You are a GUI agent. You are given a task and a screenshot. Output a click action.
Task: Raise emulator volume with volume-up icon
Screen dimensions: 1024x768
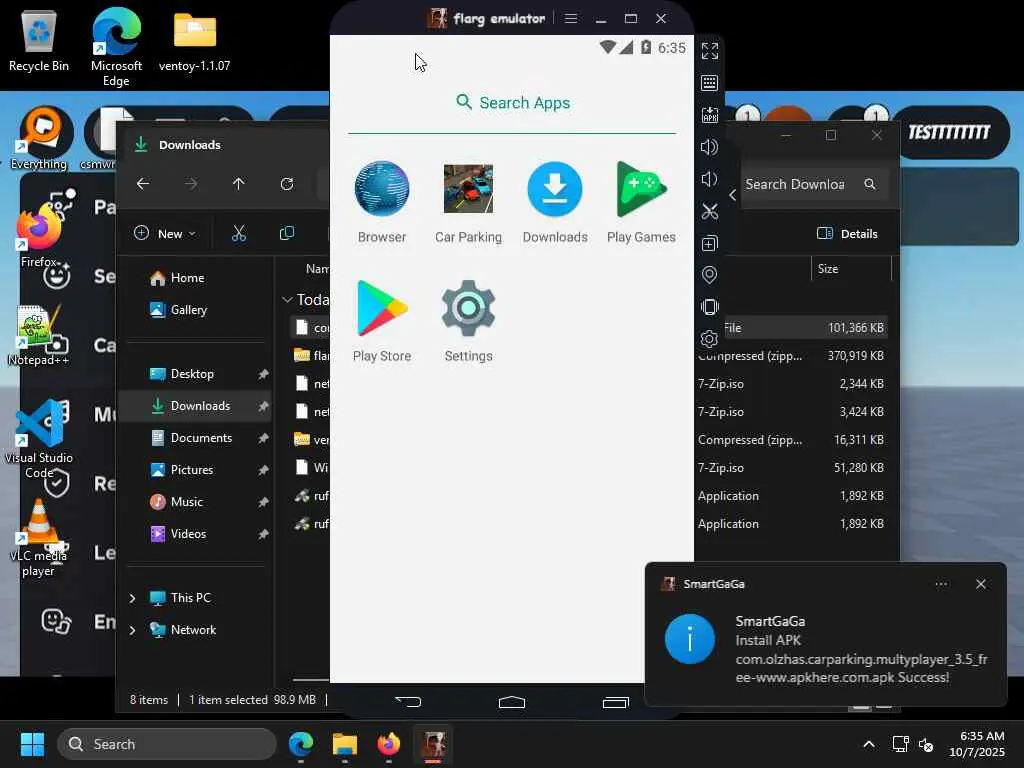[709, 147]
